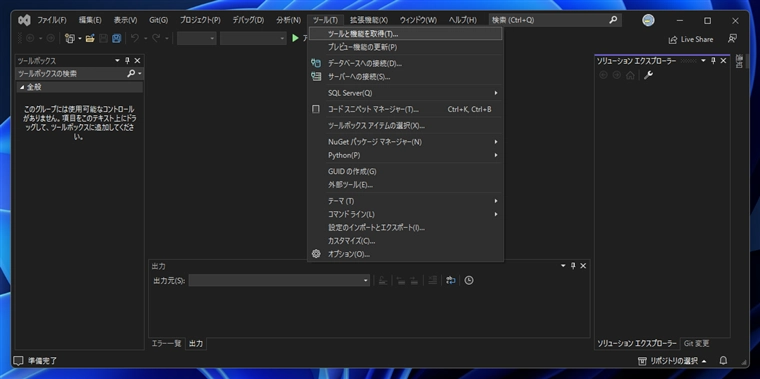Click the ツールボックスの検索 input field
760x379 pixels.
(x=71, y=74)
